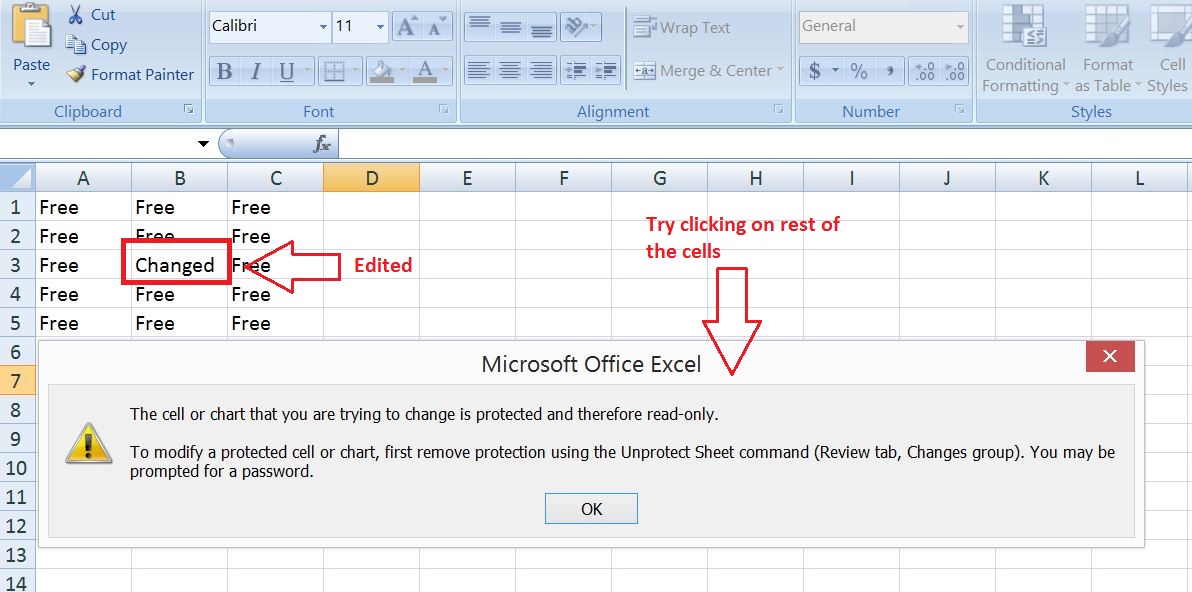Select column H header
1192x592 pixels.
click(756, 179)
